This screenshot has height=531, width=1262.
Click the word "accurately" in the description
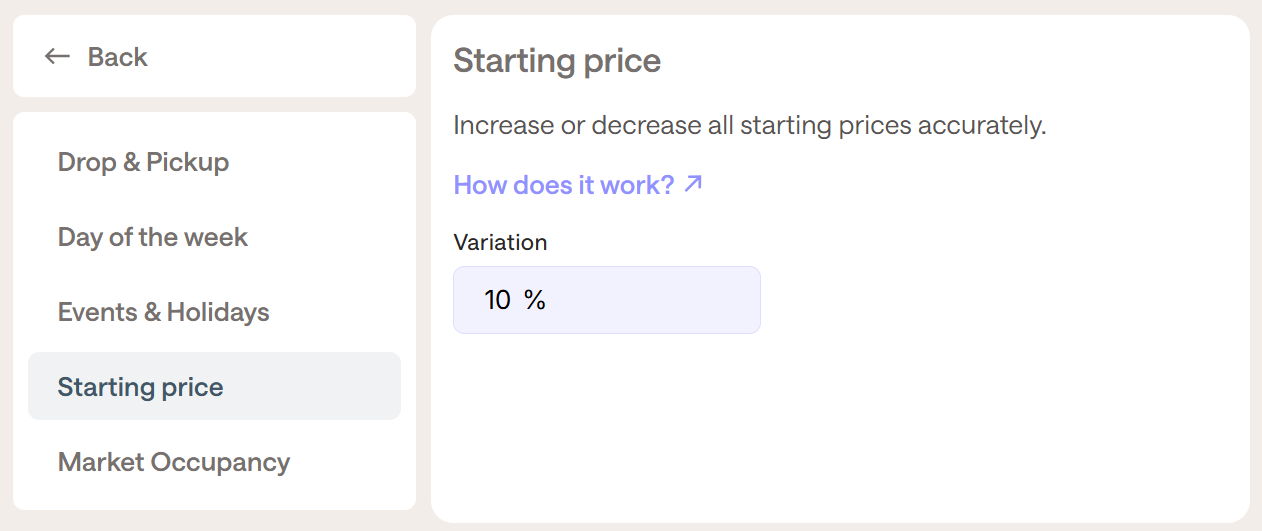pyautogui.click(x=980, y=126)
